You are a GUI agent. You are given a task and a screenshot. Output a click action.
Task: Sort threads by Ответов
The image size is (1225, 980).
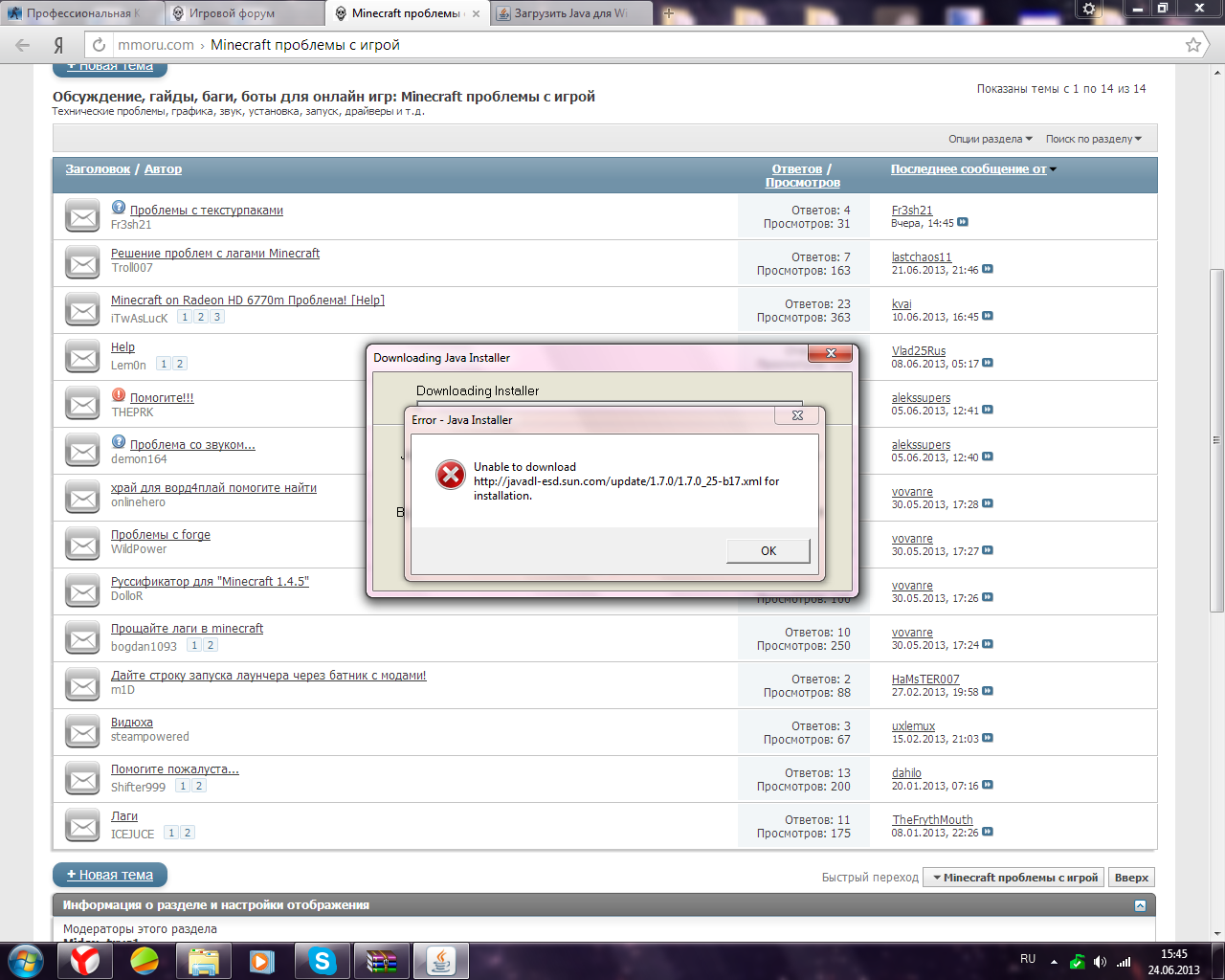797,169
